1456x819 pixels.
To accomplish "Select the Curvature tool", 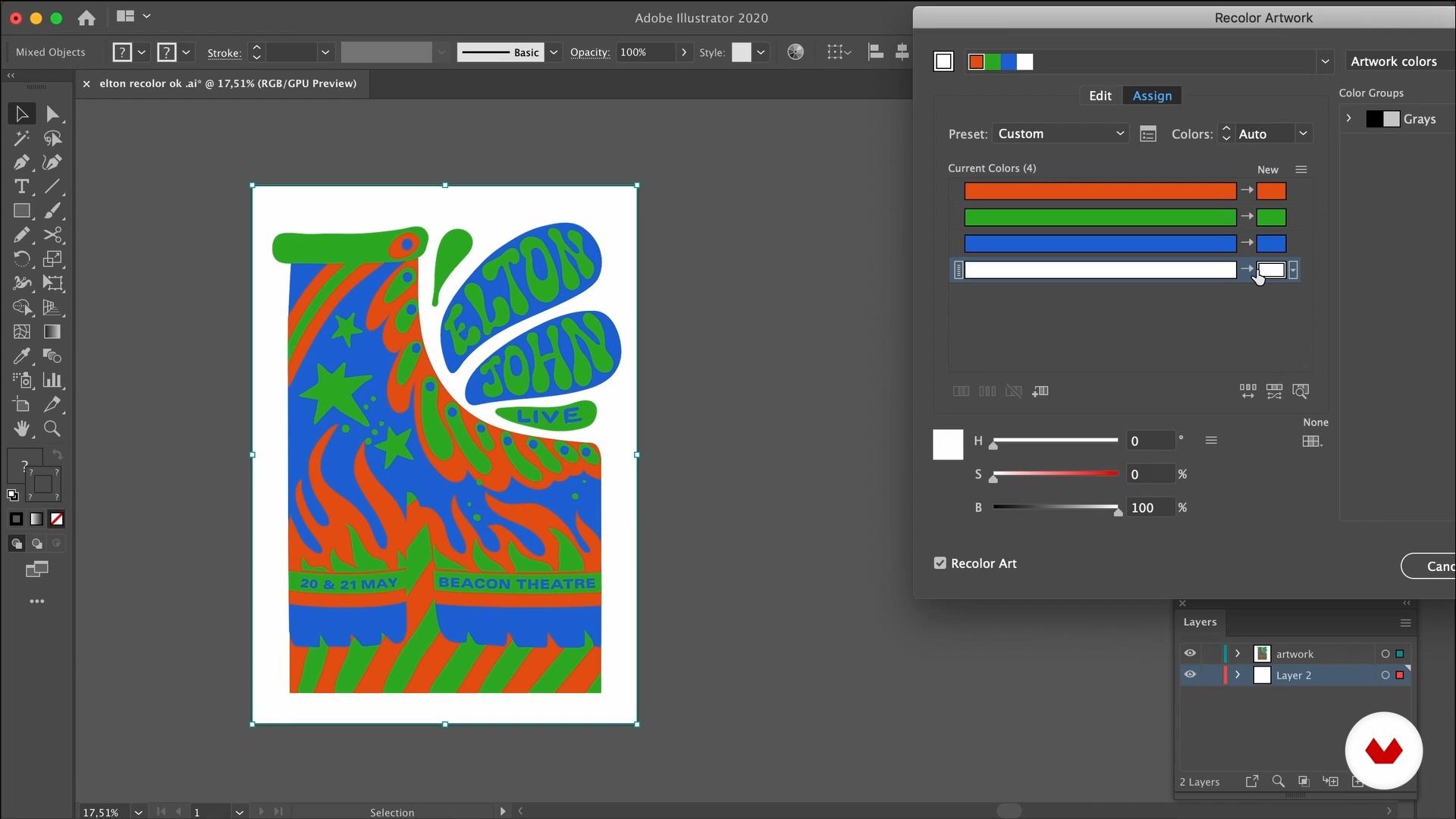I will click(x=52, y=162).
